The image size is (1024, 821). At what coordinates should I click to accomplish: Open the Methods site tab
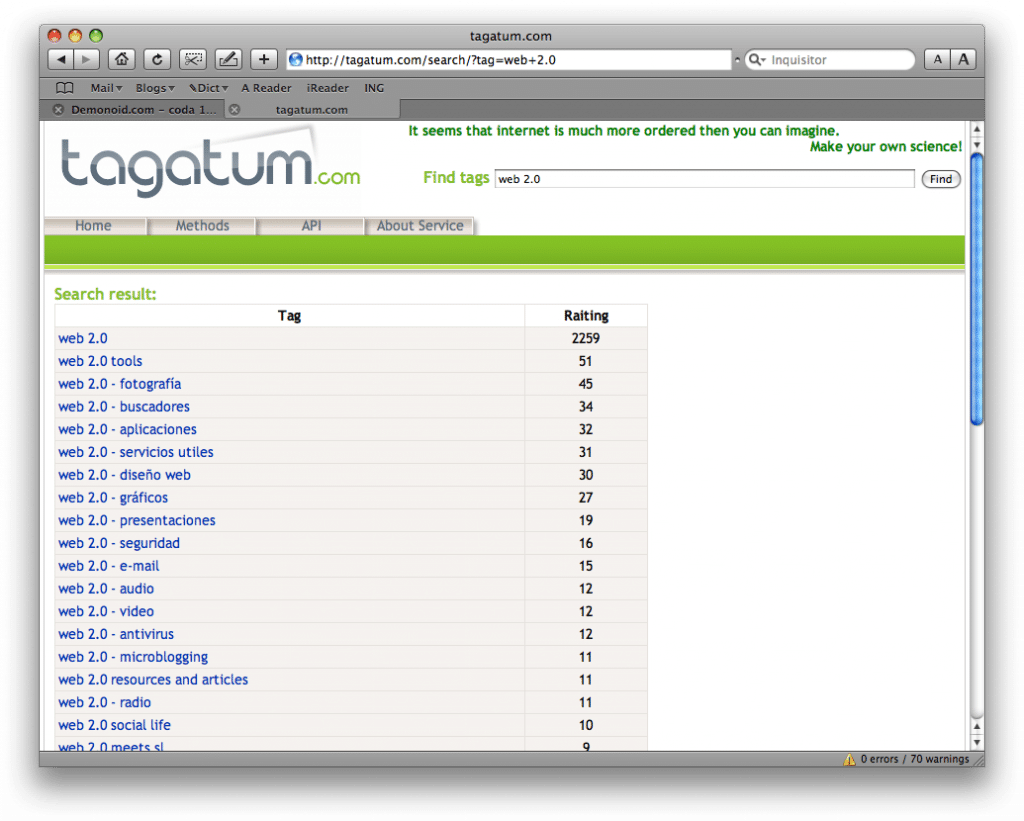tap(202, 226)
